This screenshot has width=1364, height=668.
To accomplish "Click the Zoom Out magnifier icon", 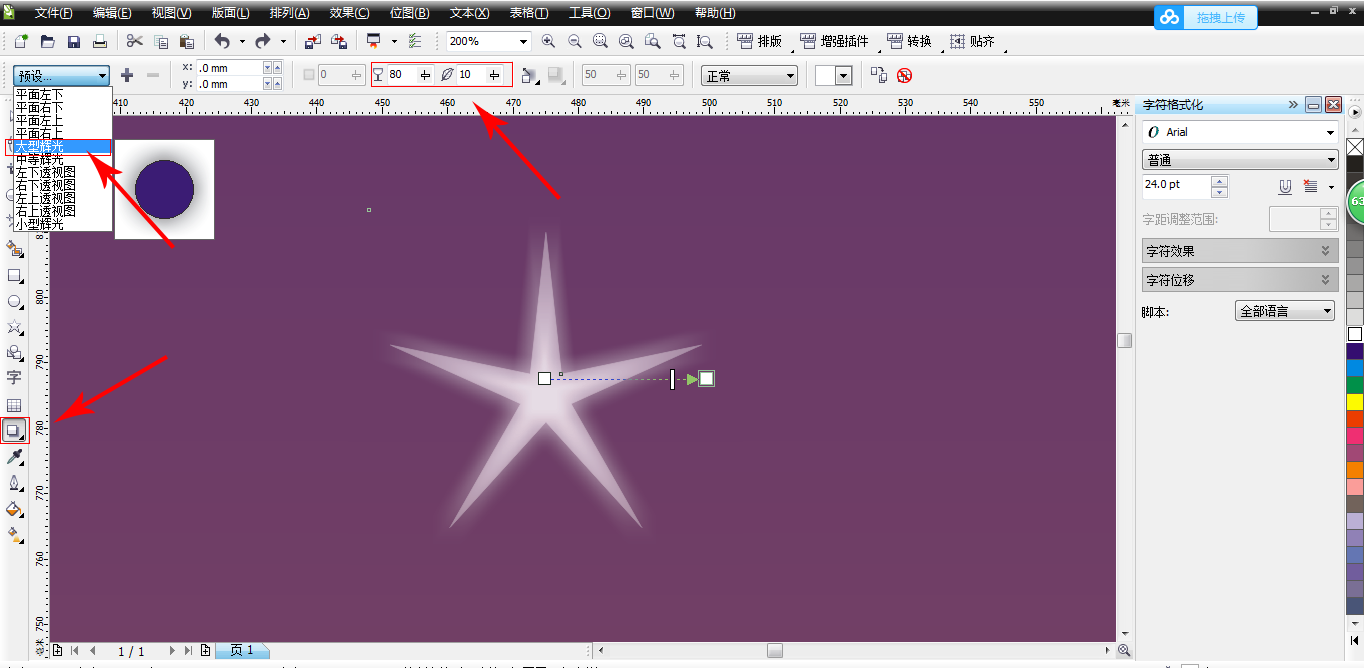I will pos(574,42).
